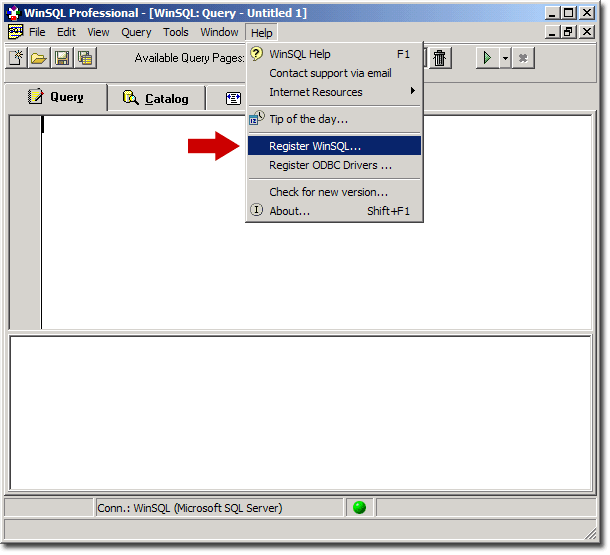610x555 pixels.
Task: Choose Register ODBC Drivers
Action: 335,166
